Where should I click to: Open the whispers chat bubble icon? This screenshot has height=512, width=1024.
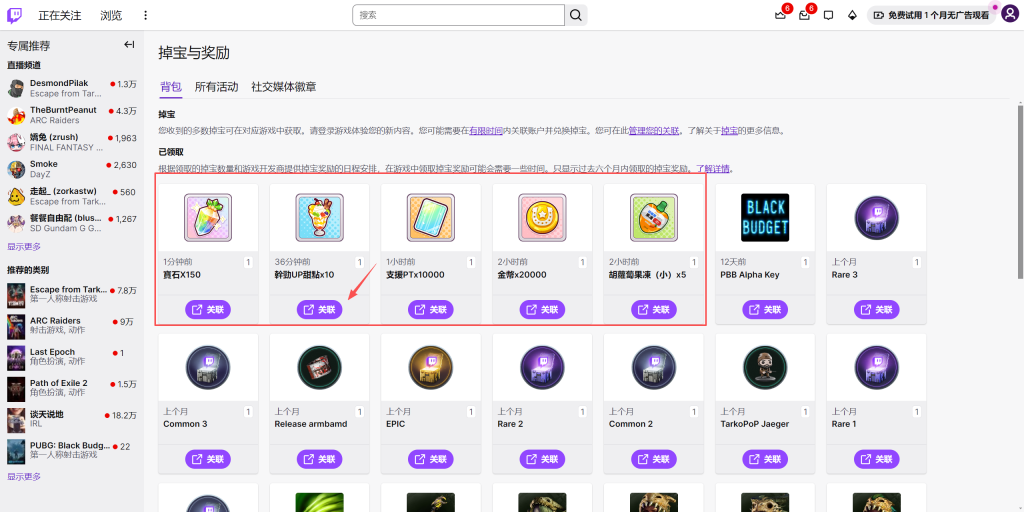tap(828, 15)
